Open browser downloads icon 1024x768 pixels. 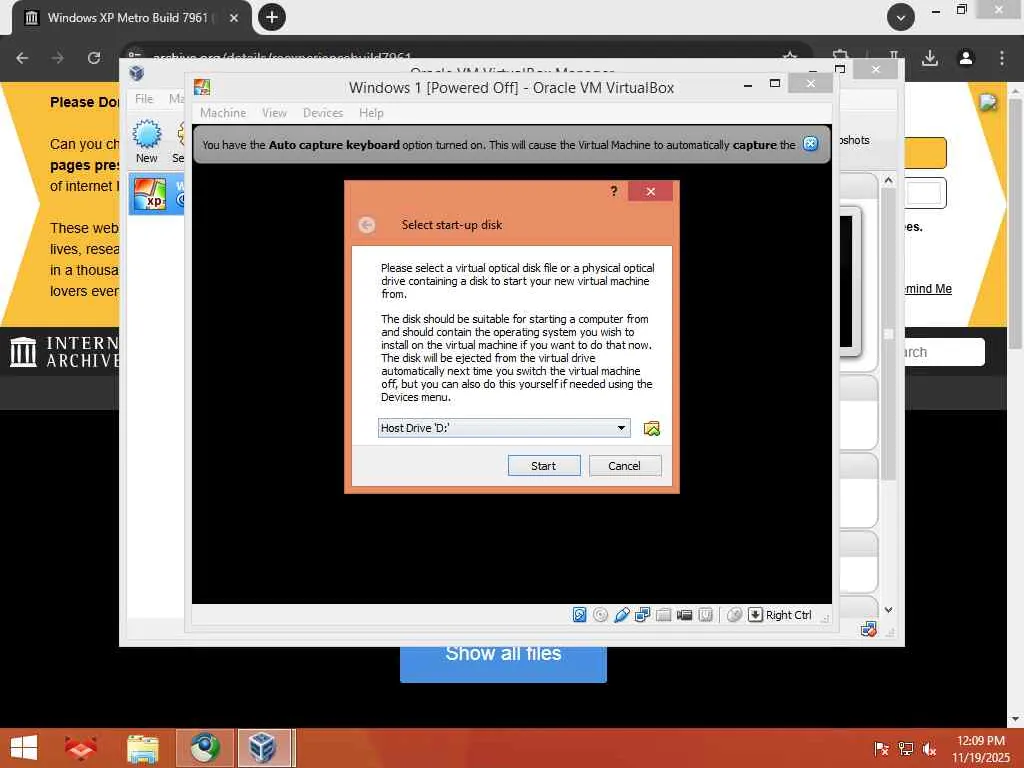click(x=930, y=58)
